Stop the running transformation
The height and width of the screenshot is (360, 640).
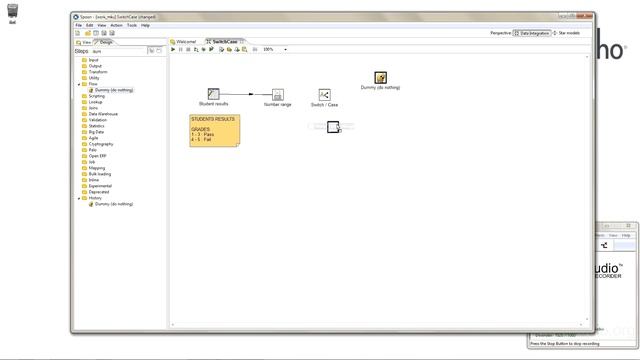click(188, 49)
